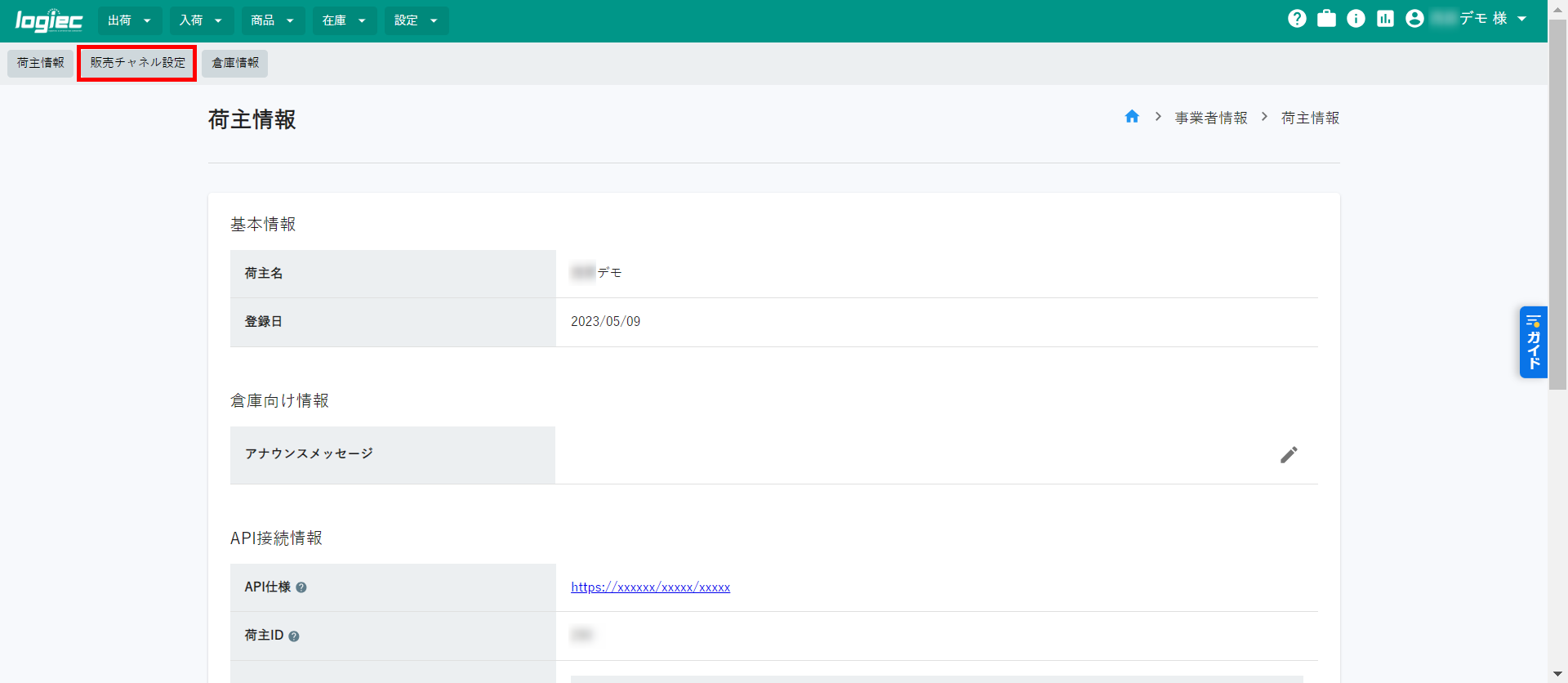1568x683 pixels.
Task: Expand the 入荷 dropdown menu
Action: coord(201,20)
